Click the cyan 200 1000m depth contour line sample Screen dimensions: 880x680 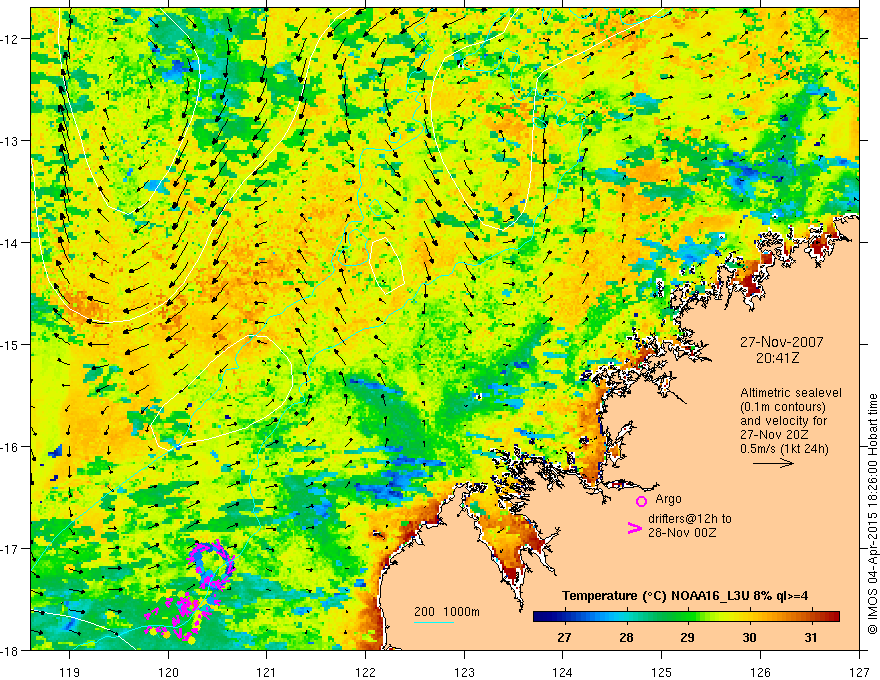[x=434, y=622]
